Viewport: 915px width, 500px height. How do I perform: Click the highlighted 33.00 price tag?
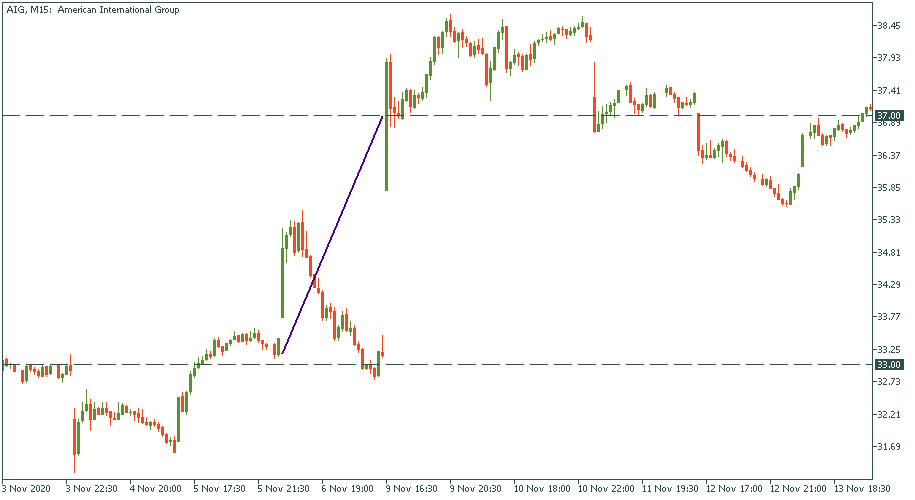coord(889,364)
